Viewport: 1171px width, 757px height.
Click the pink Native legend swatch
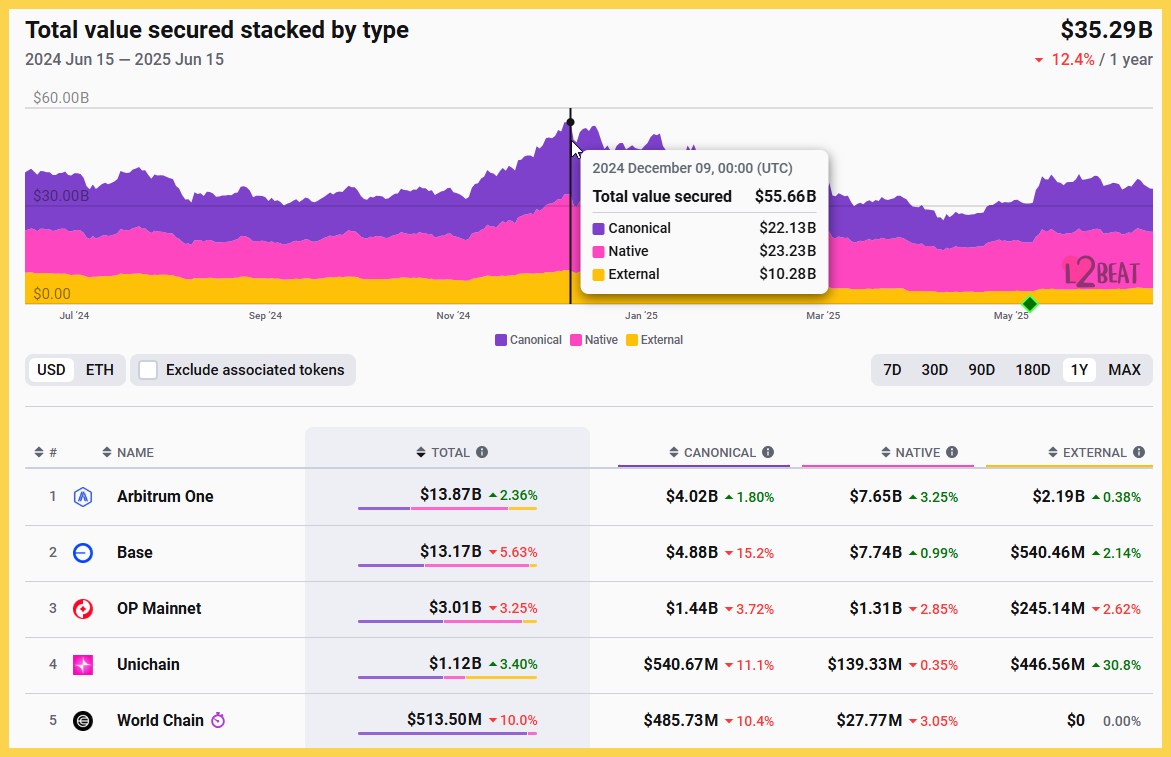click(576, 340)
